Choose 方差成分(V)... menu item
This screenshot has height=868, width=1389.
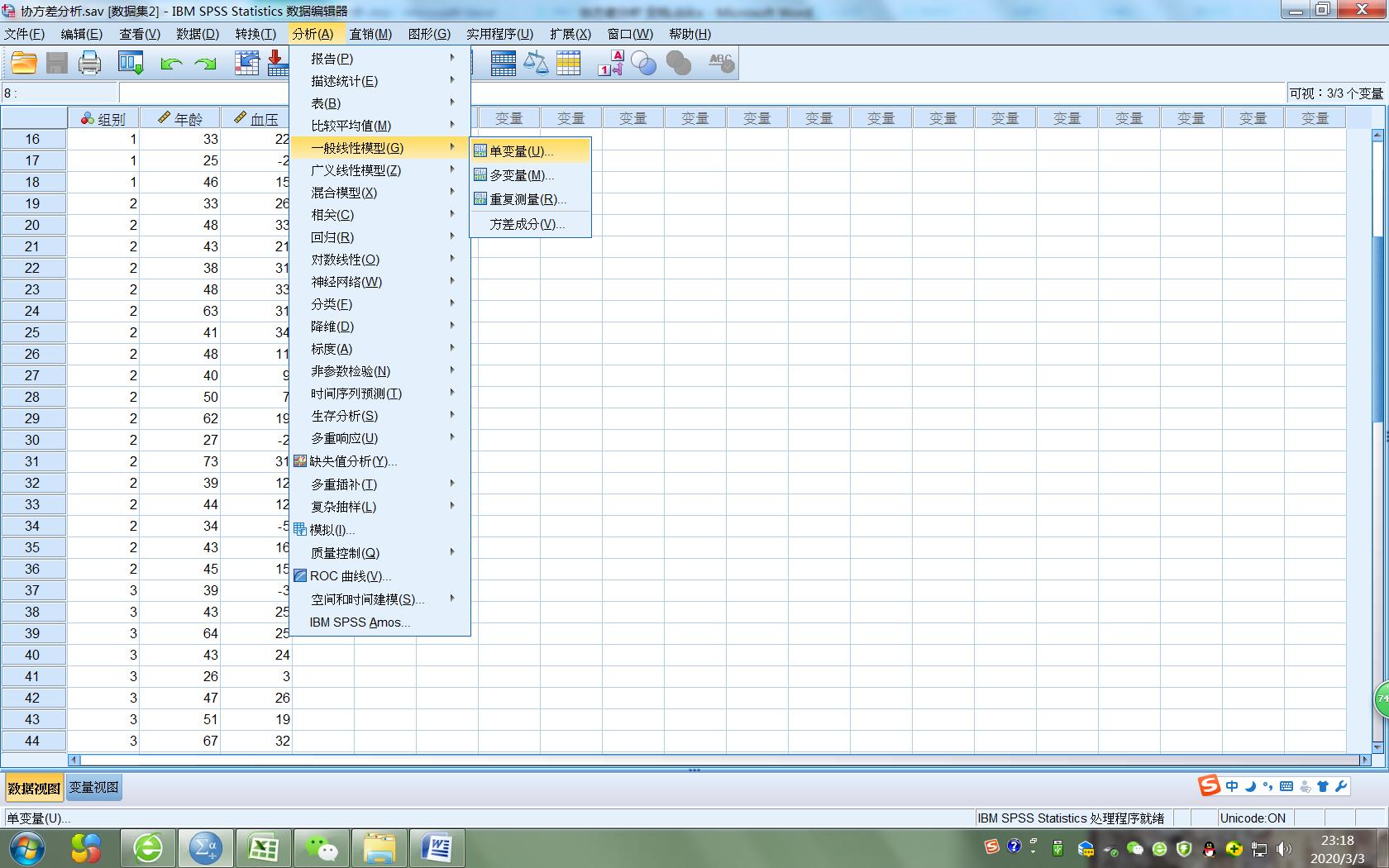(530, 224)
